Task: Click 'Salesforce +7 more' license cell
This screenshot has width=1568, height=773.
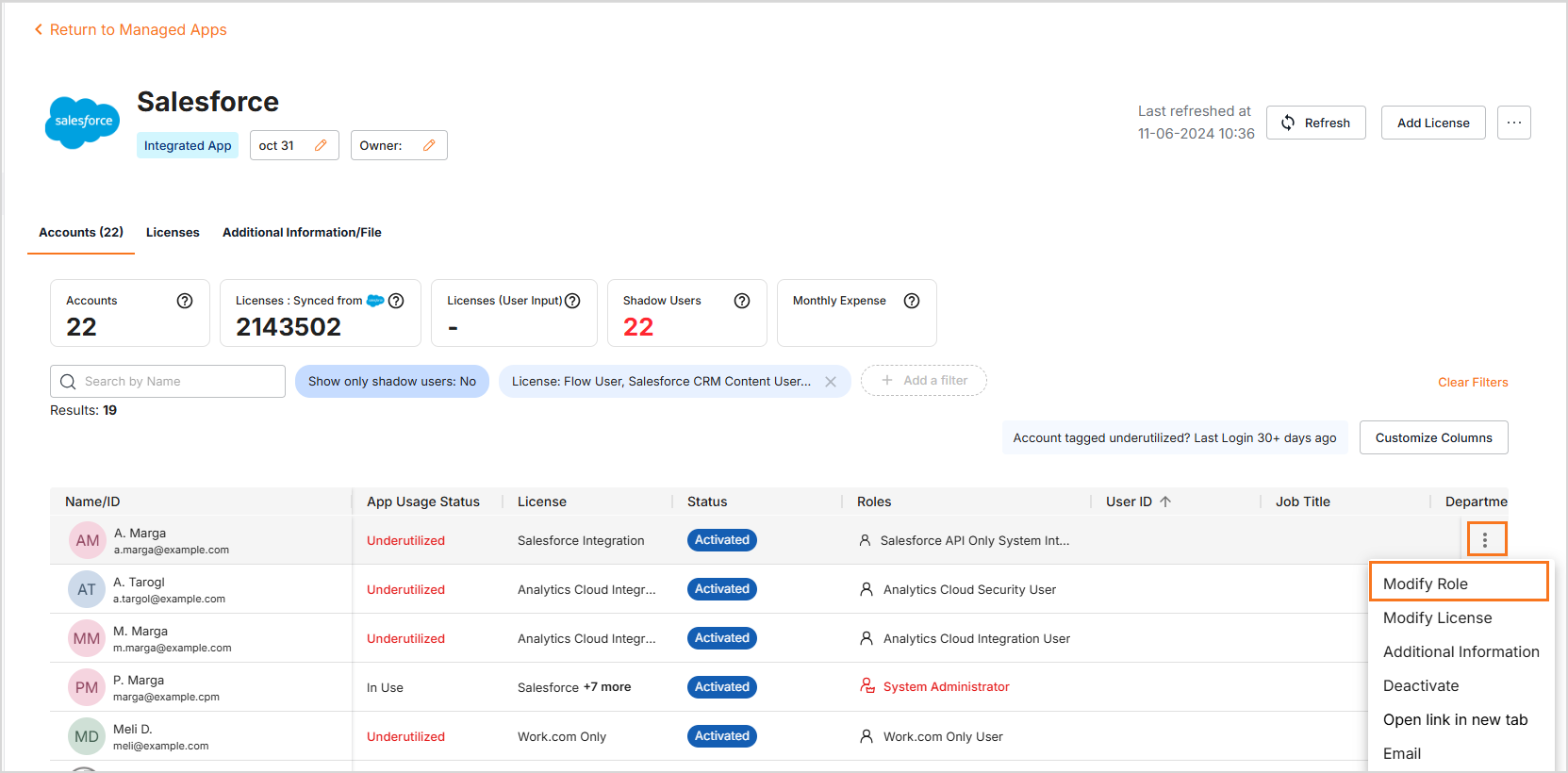Action: 574,687
